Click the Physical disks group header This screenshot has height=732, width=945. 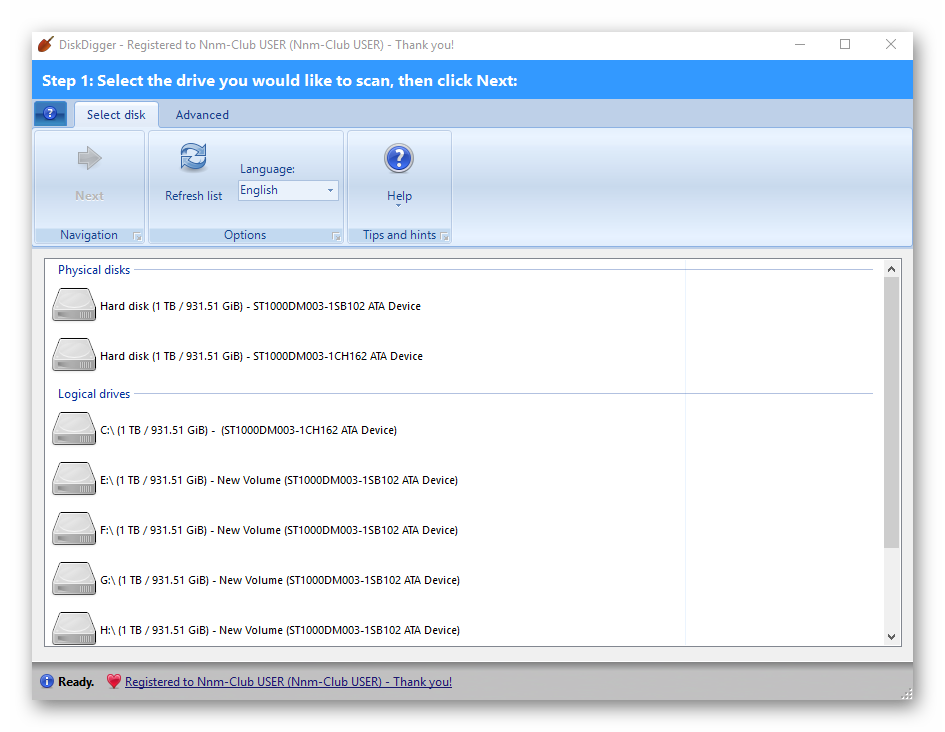coord(94,270)
